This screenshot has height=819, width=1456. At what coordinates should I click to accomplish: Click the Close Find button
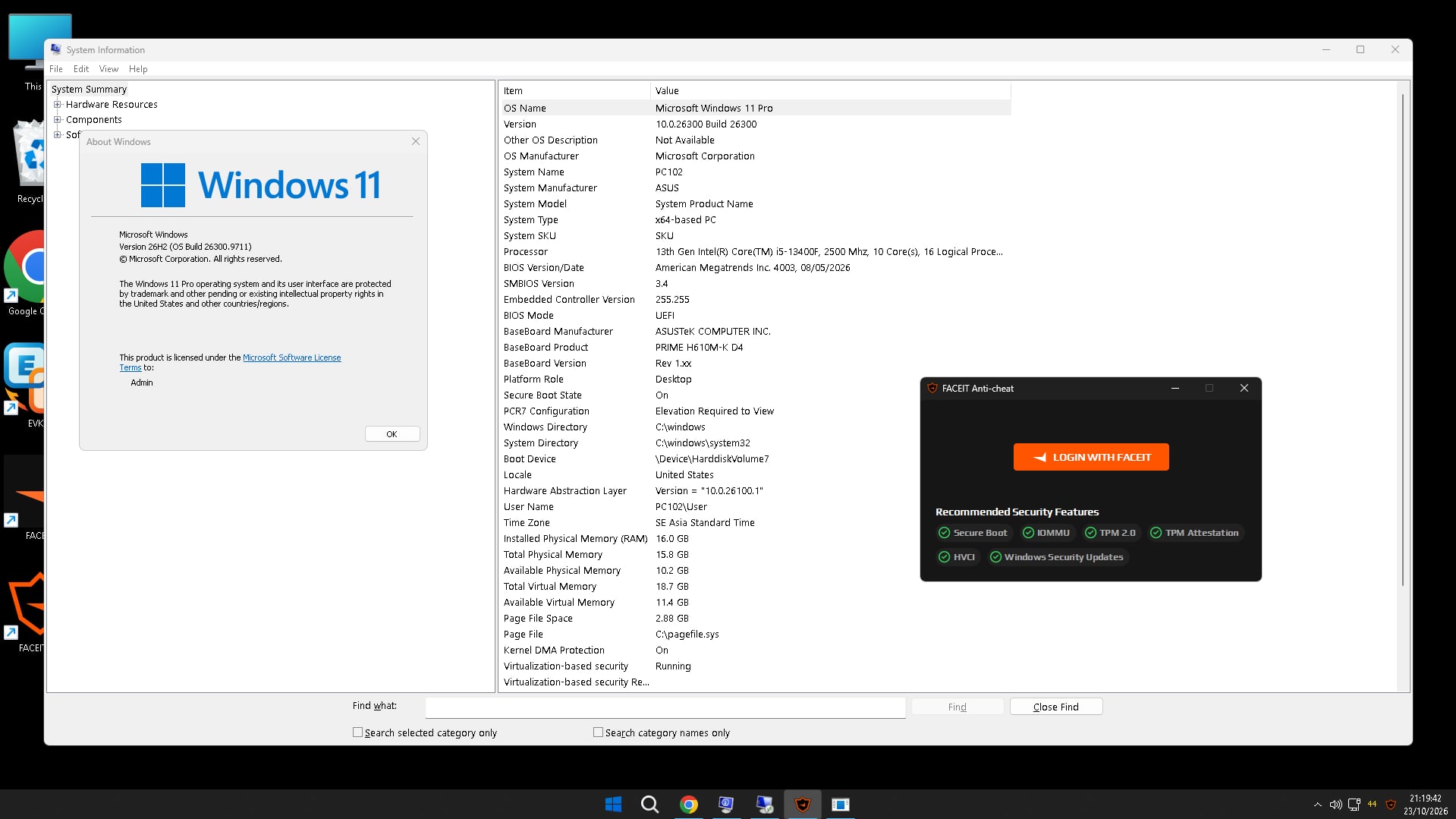(1055, 707)
